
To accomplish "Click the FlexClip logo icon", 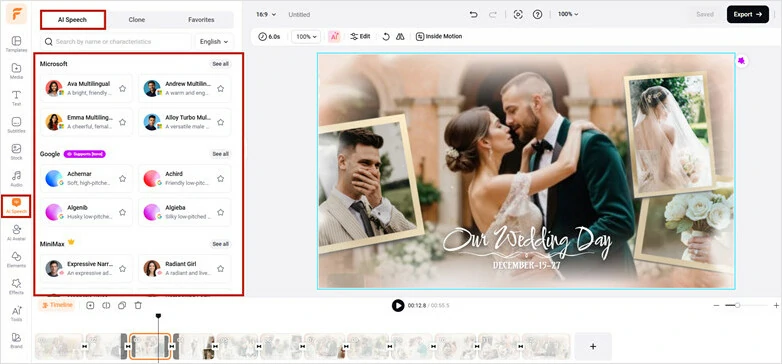I will point(16,14).
